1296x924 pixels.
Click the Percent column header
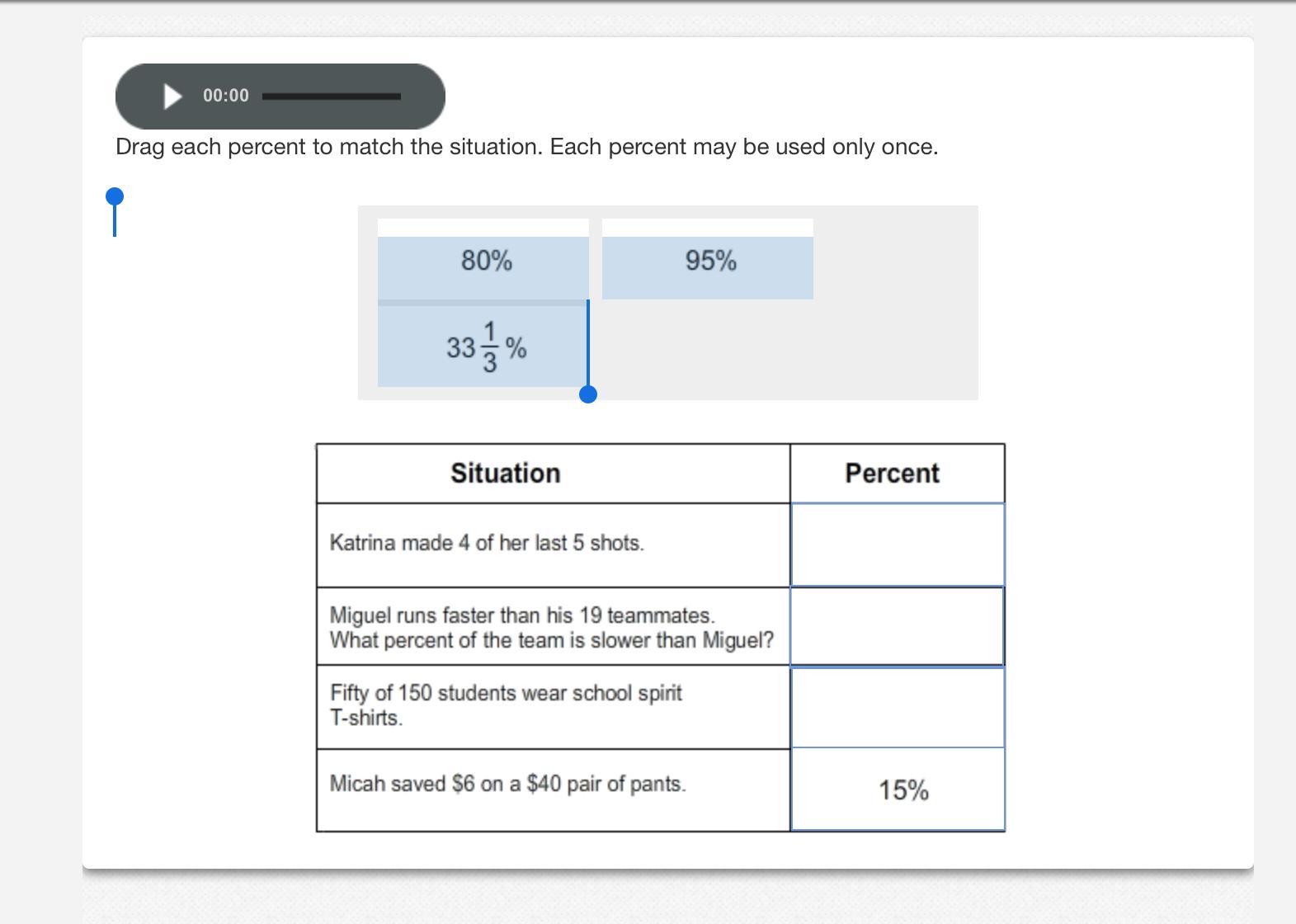tap(892, 474)
